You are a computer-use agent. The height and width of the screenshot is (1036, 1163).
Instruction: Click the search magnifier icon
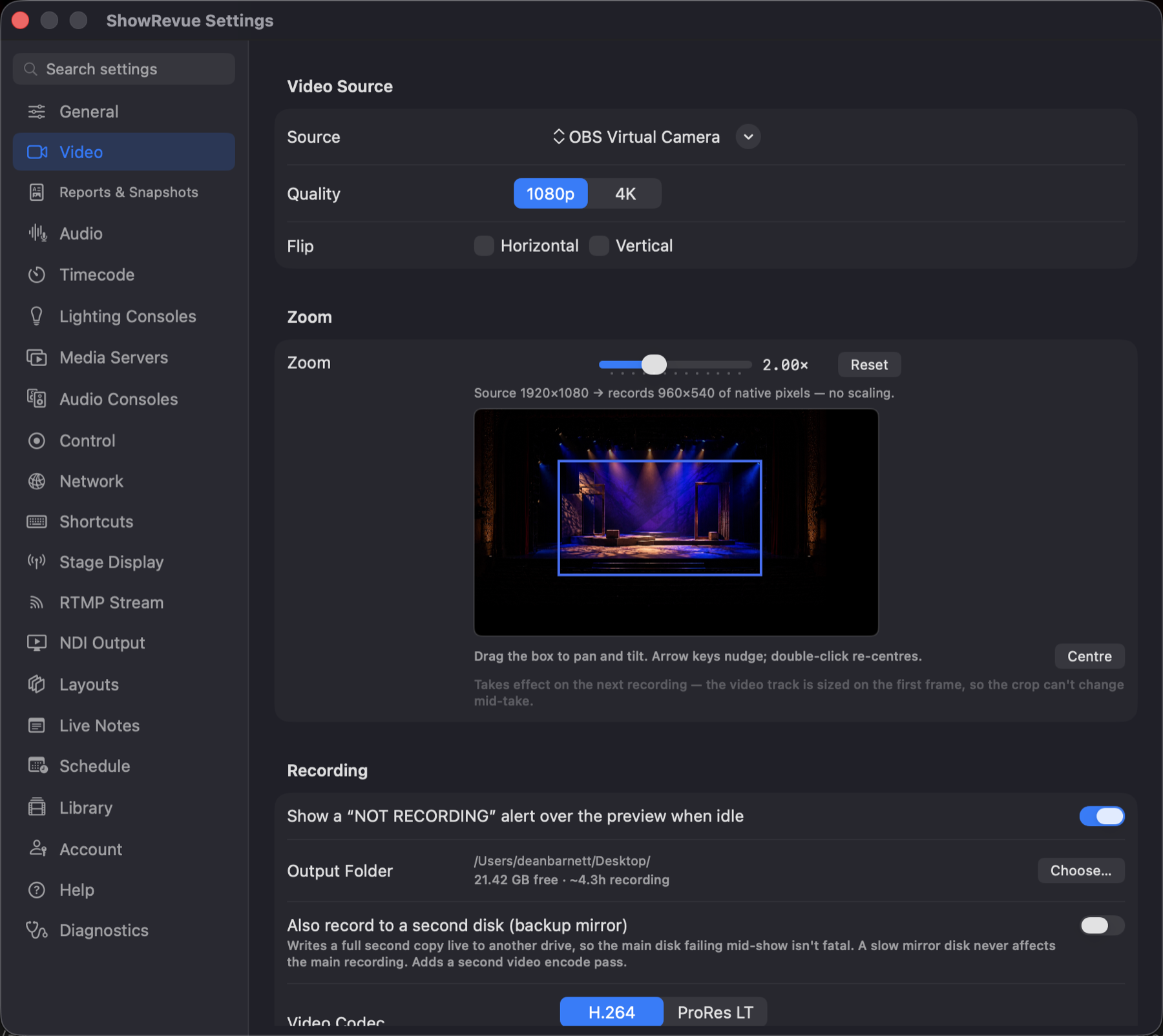click(30, 69)
